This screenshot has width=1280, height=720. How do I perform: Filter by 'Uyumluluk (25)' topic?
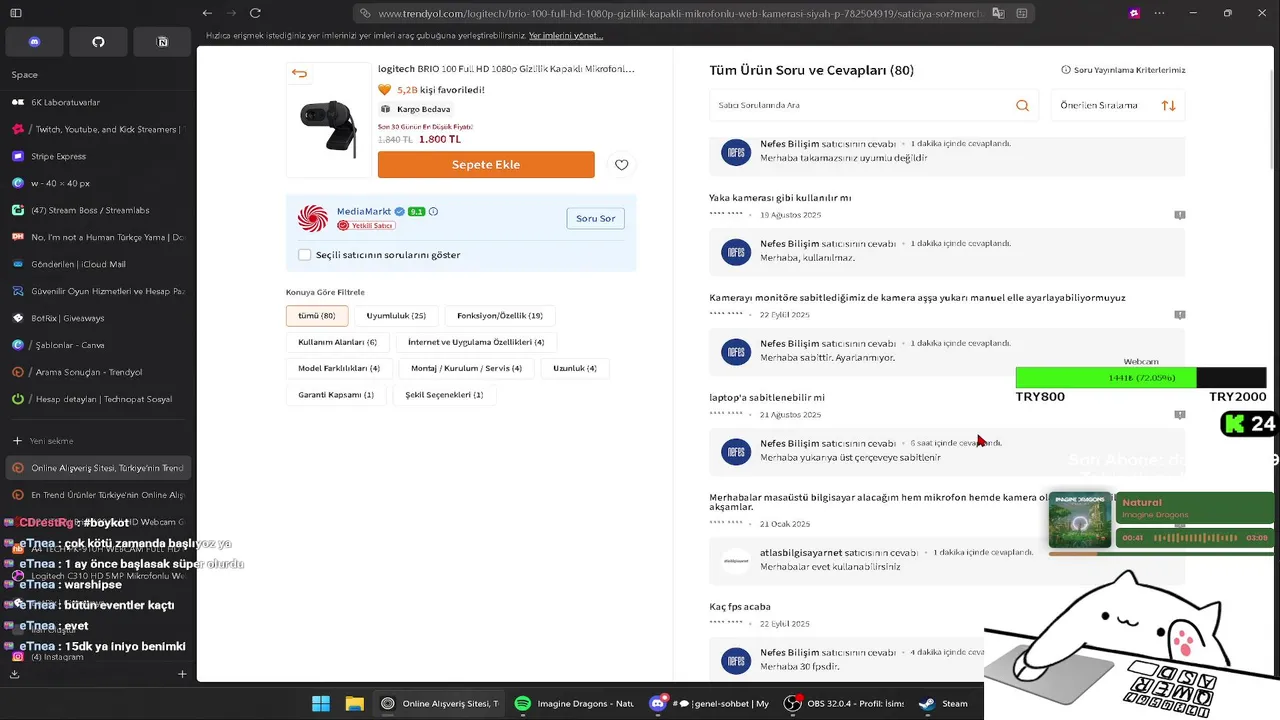396,316
